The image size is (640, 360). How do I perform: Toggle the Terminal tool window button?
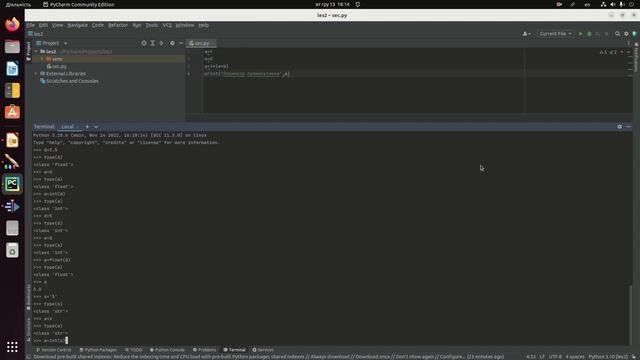tap(234, 350)
